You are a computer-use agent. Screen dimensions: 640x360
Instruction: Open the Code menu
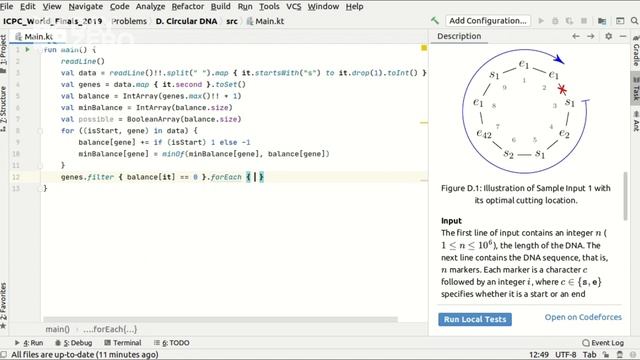(x=120, y=7)
